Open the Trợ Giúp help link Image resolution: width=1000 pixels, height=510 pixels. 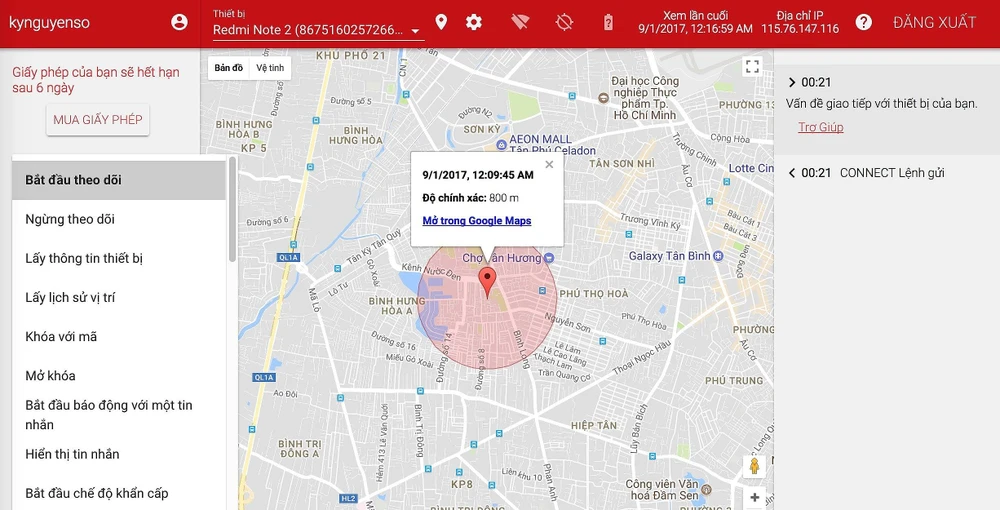(x=821, y=127)
